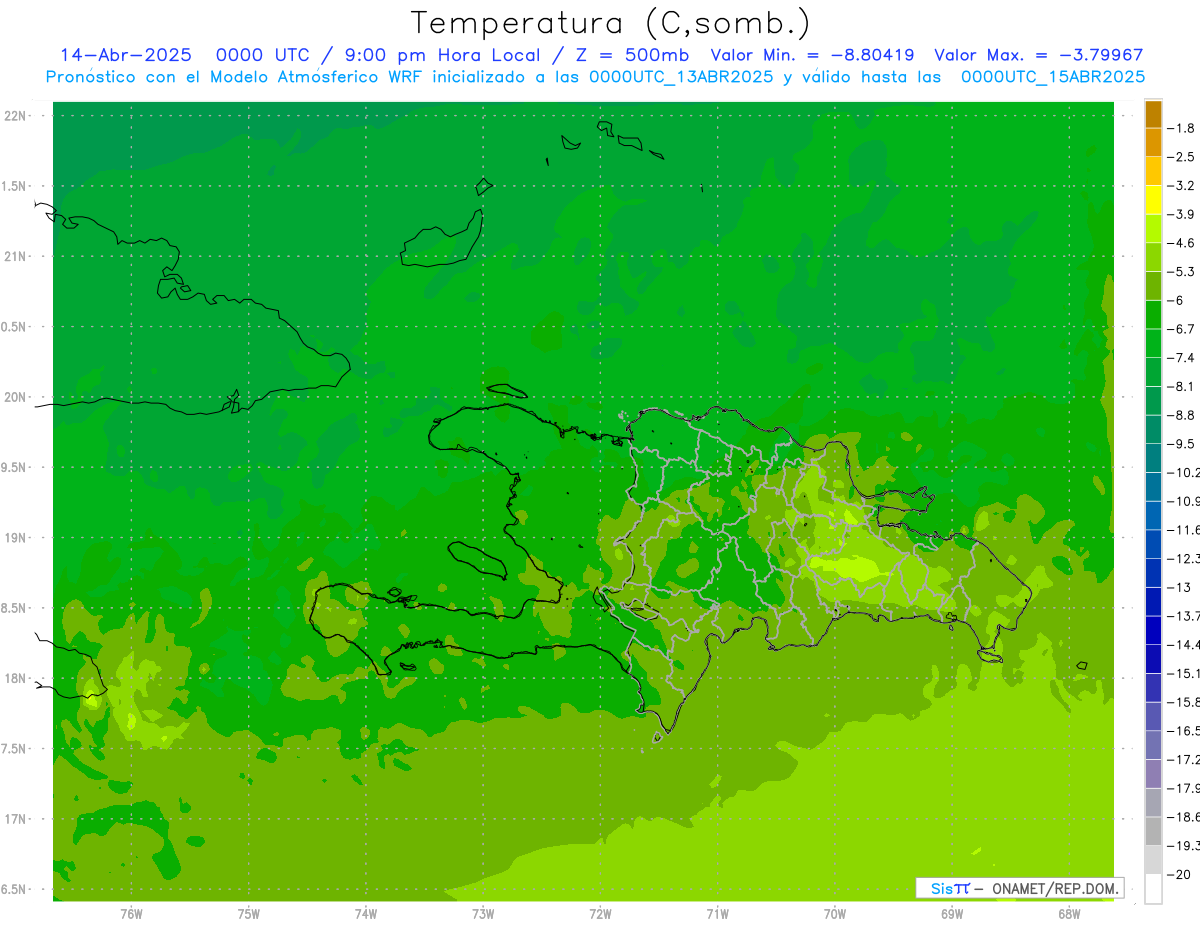Click the "69W" longitude axis label
This screenshot has height=927, width=1200.
952,913
